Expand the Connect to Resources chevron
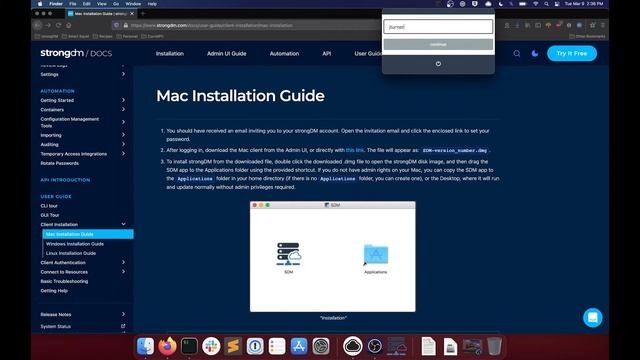 (123, 271)
